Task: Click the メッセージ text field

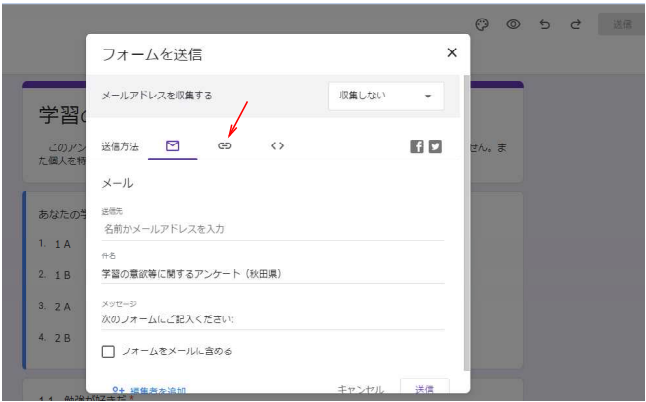Action: (x=273, y=319)
